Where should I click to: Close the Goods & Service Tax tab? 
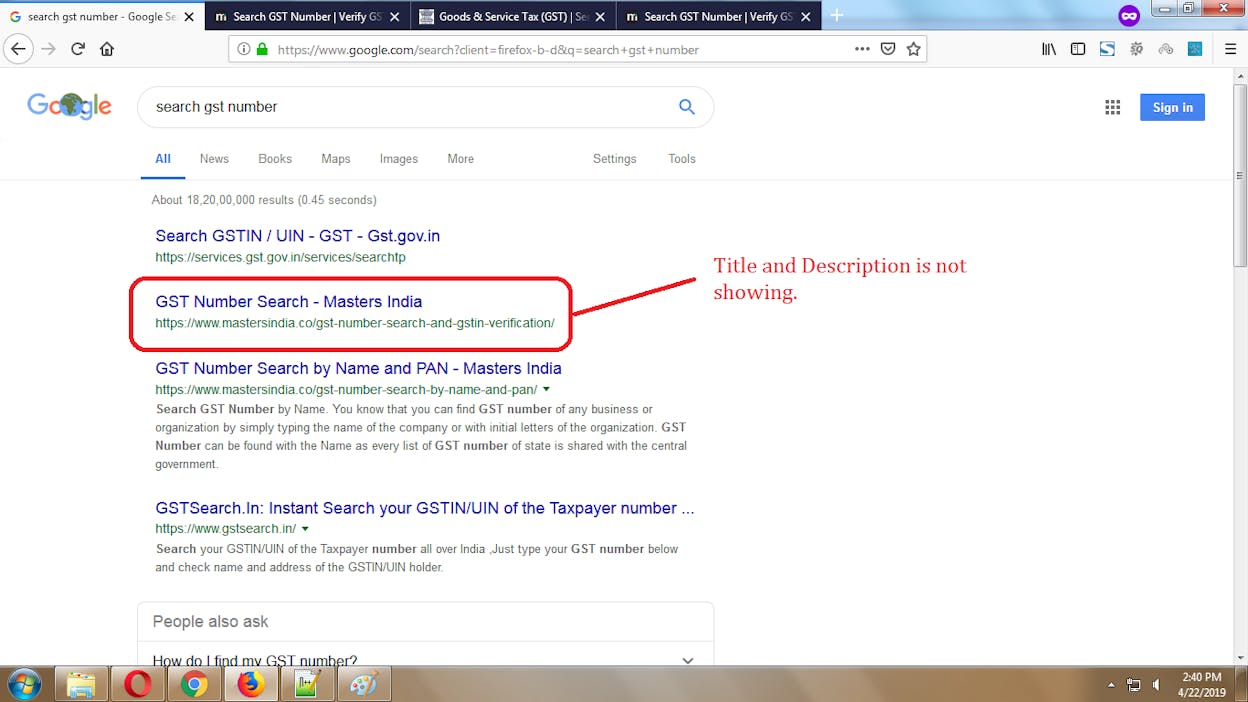tap(601, 17)
